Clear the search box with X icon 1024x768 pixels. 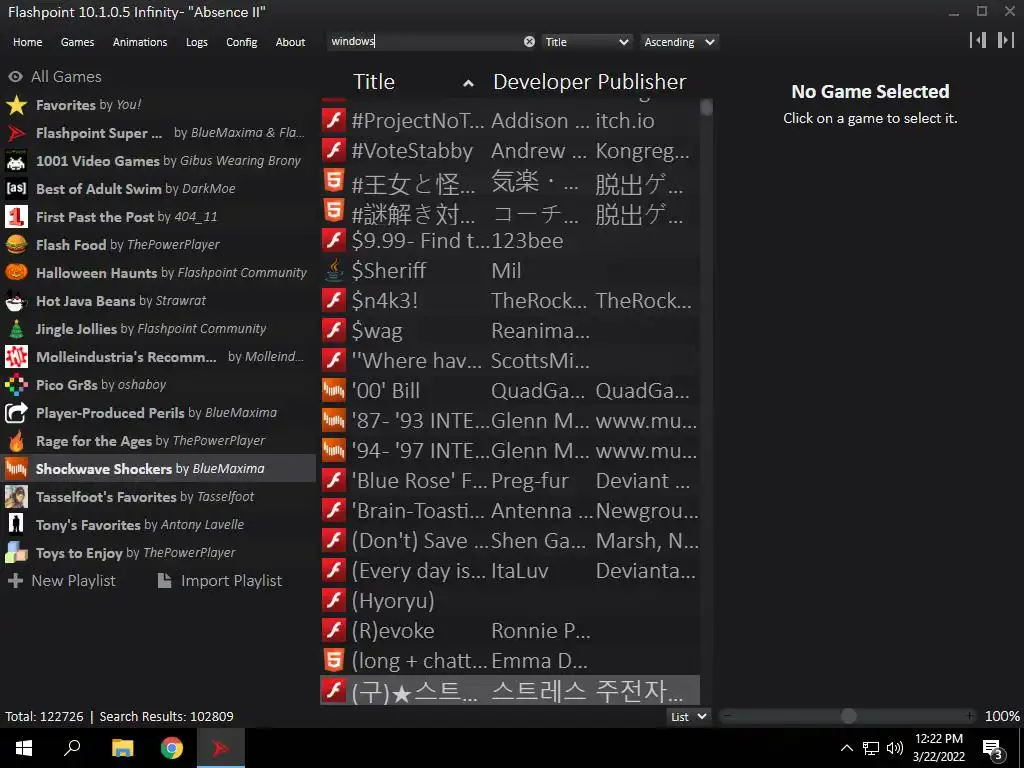pyautogui.click(x=529, y=41)
